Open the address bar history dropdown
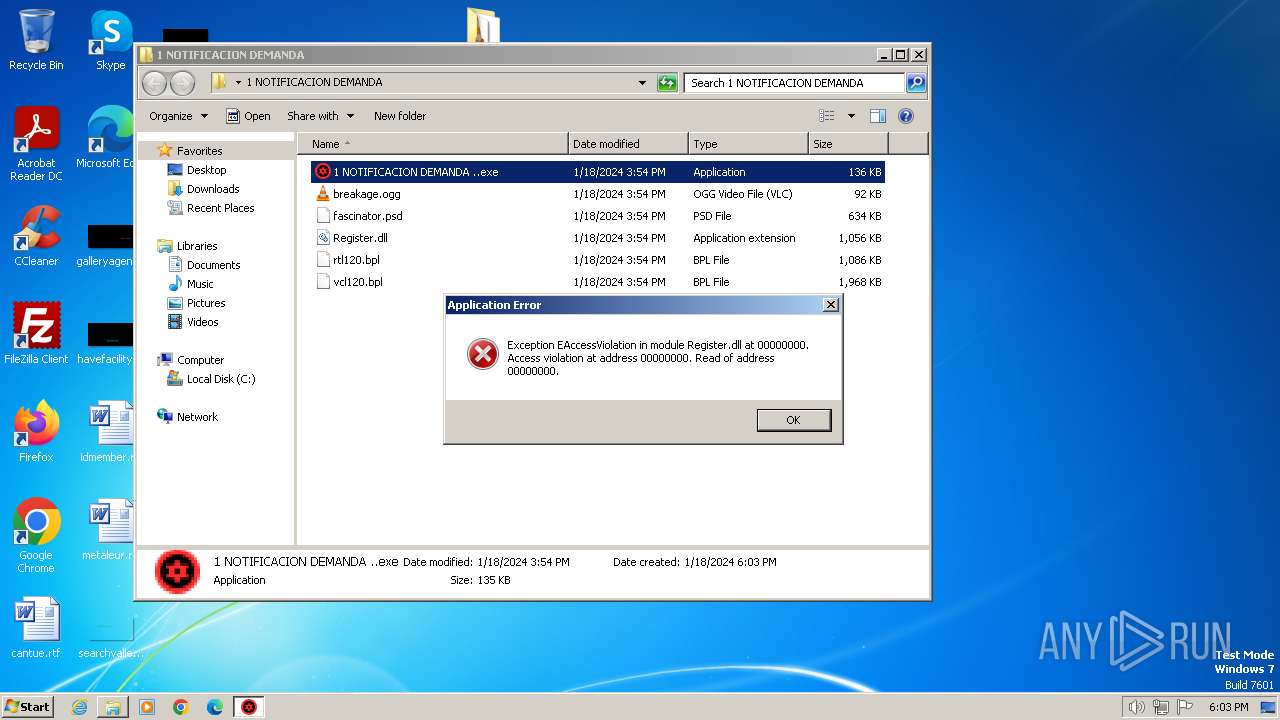Screen dimensions: 1280x720 point(642,83)
